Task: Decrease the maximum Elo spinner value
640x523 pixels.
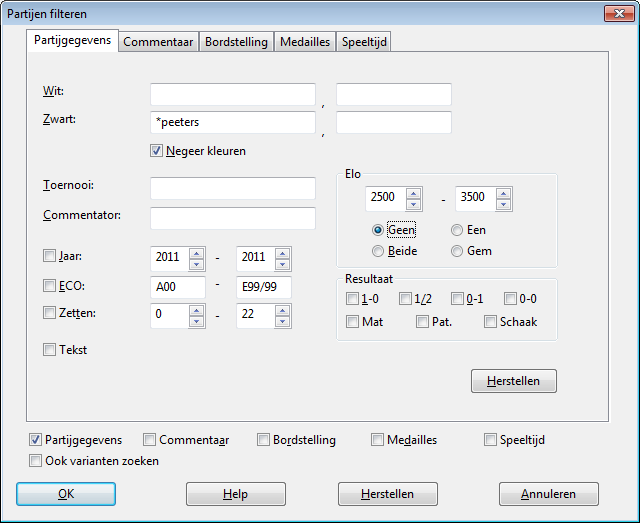Action: (x=504, y=203)
